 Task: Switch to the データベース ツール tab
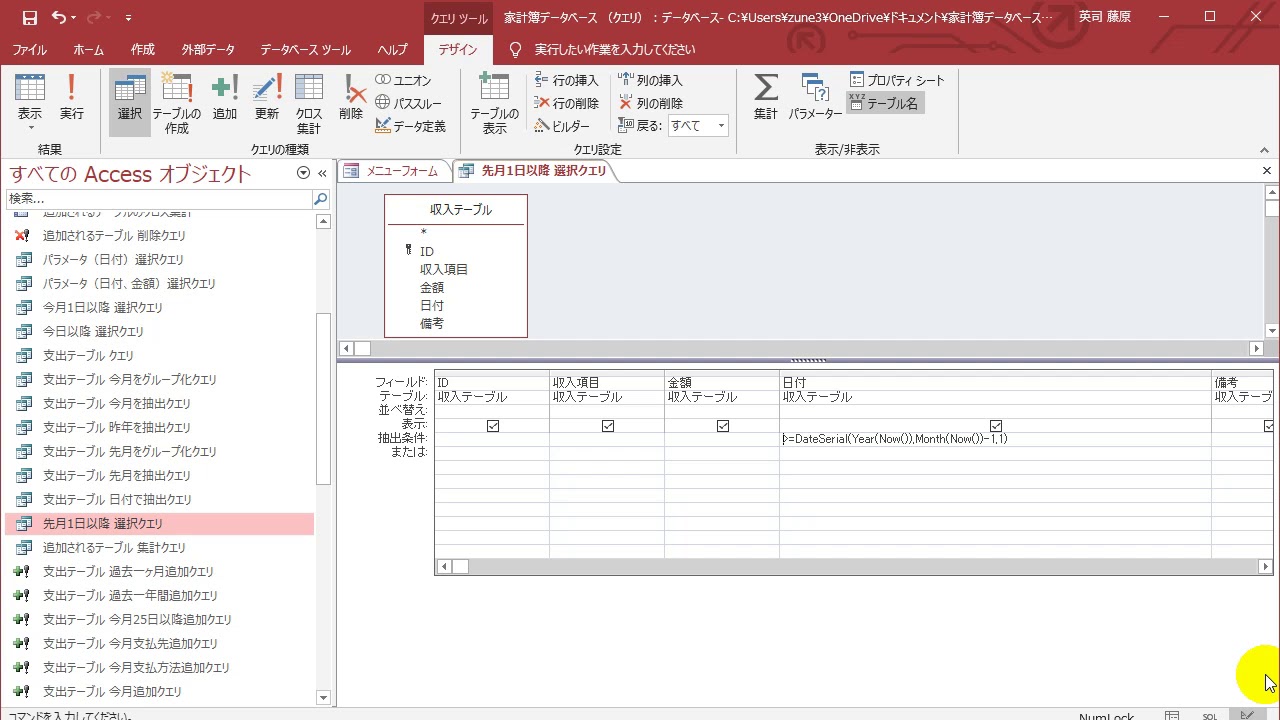tap(306, 49)
